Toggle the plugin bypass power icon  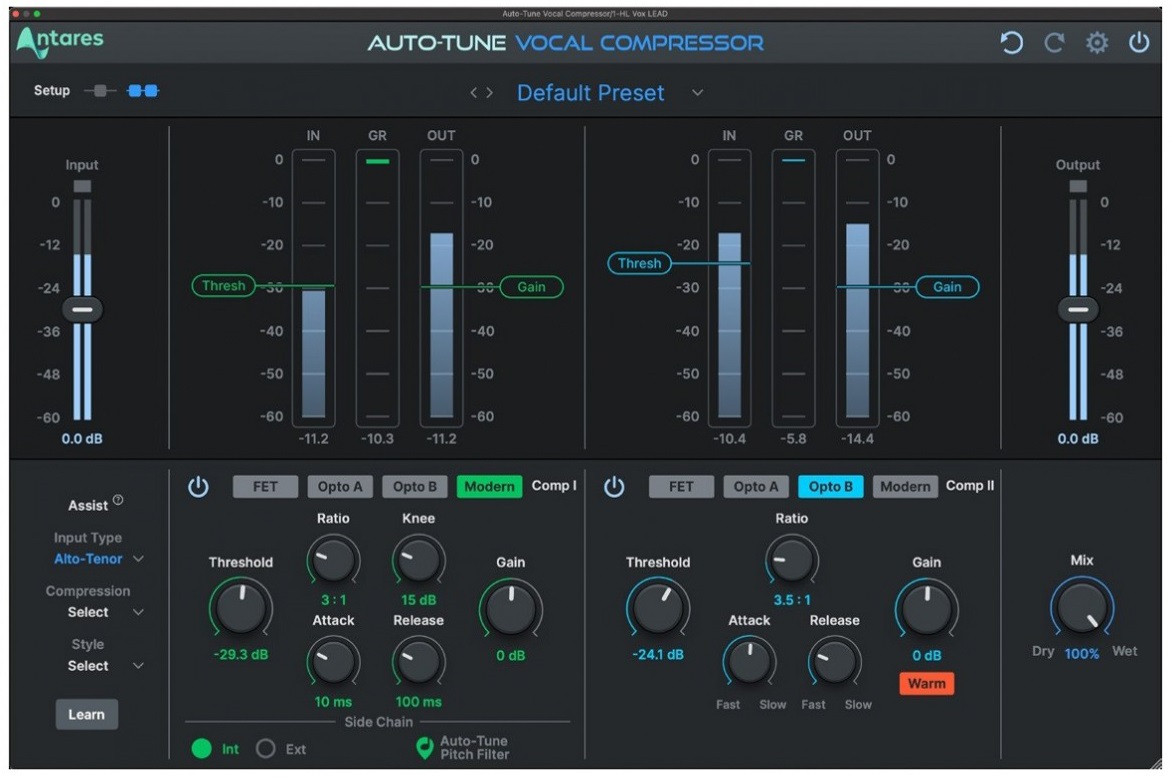1138,43
